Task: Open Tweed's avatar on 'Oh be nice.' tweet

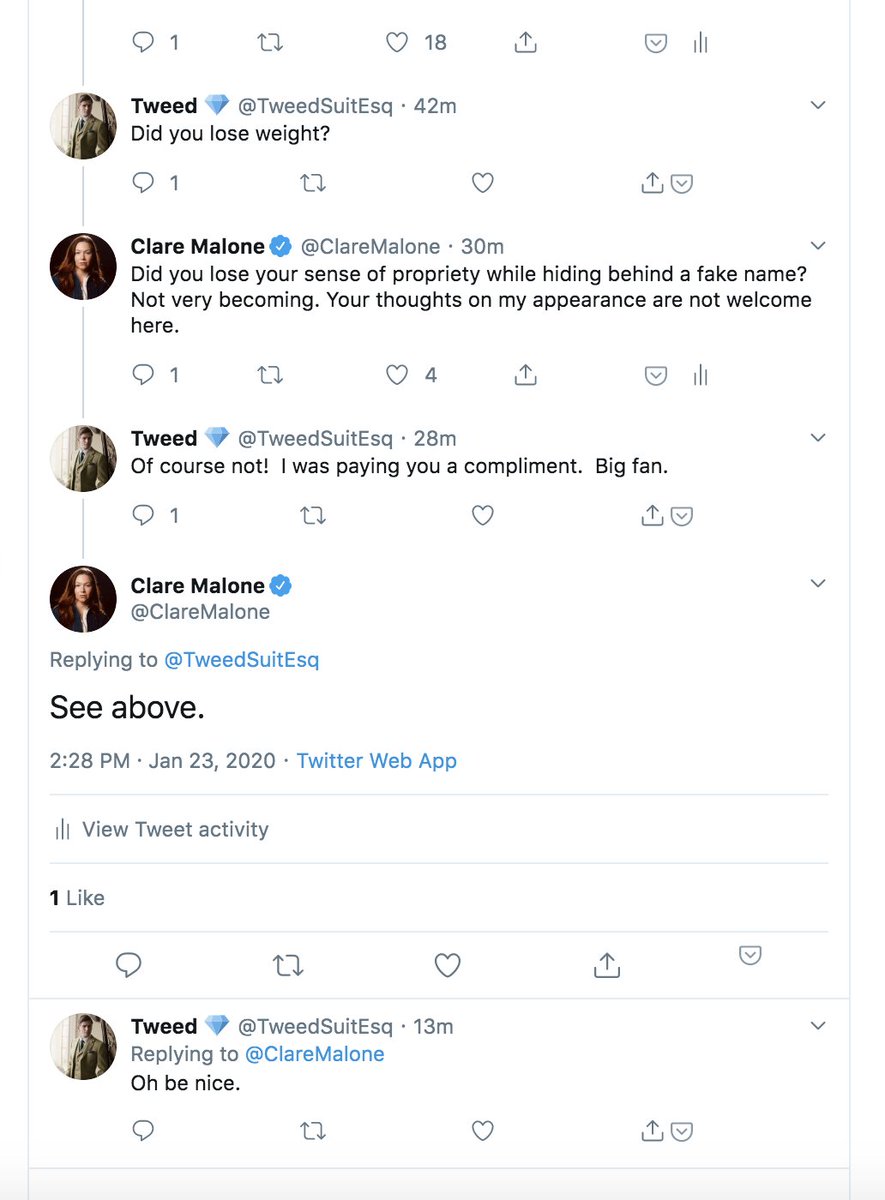Action: (x=83, y=1046)
